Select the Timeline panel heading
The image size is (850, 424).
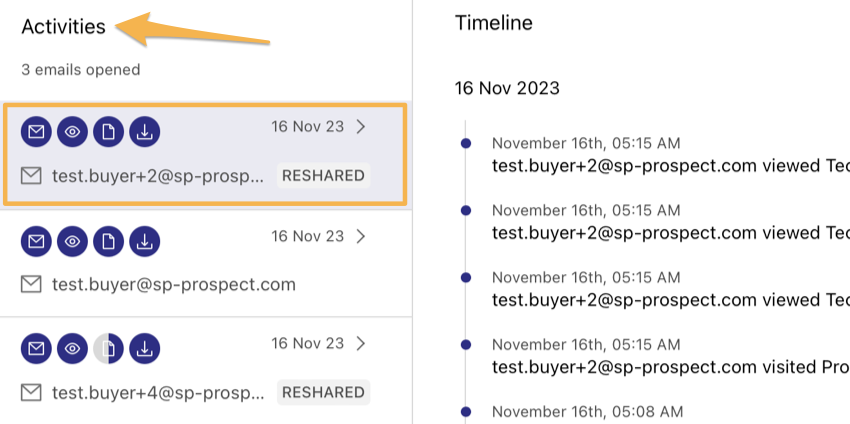click(x=494, y=23)
